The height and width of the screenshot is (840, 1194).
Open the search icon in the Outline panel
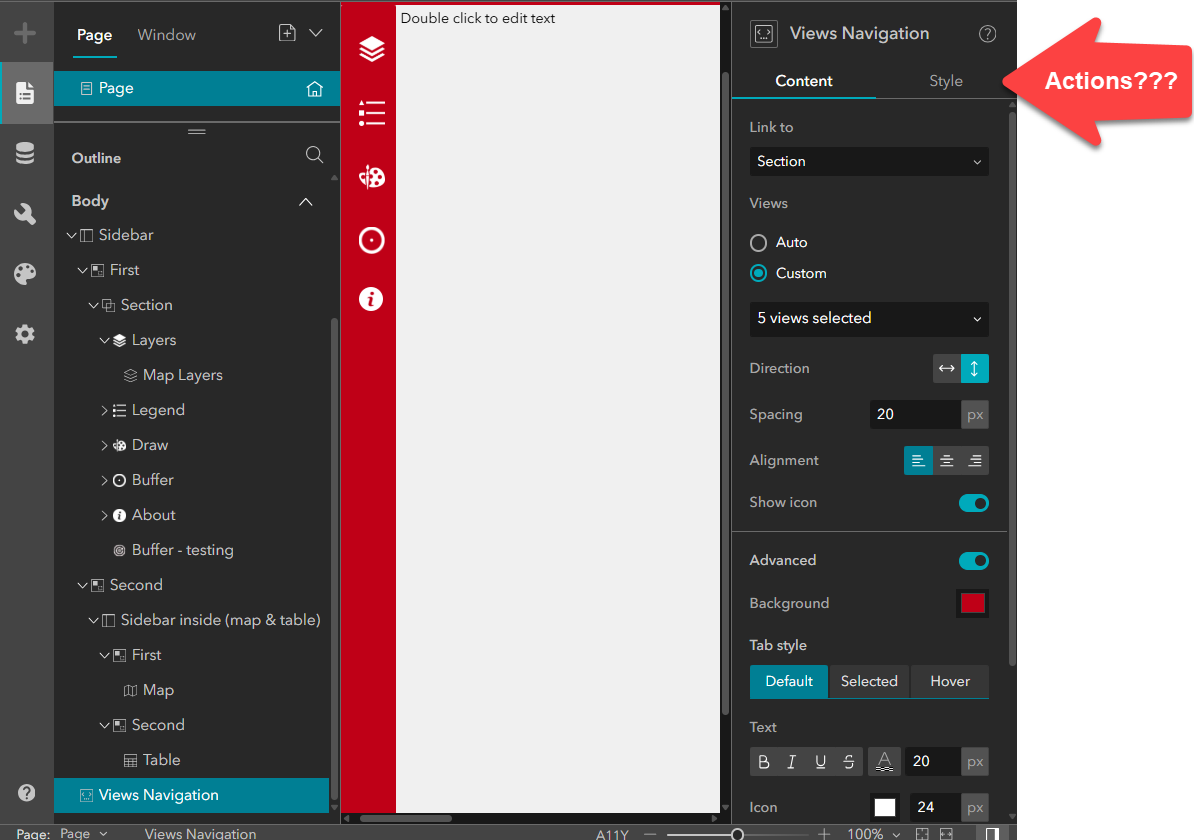(314, 156)
